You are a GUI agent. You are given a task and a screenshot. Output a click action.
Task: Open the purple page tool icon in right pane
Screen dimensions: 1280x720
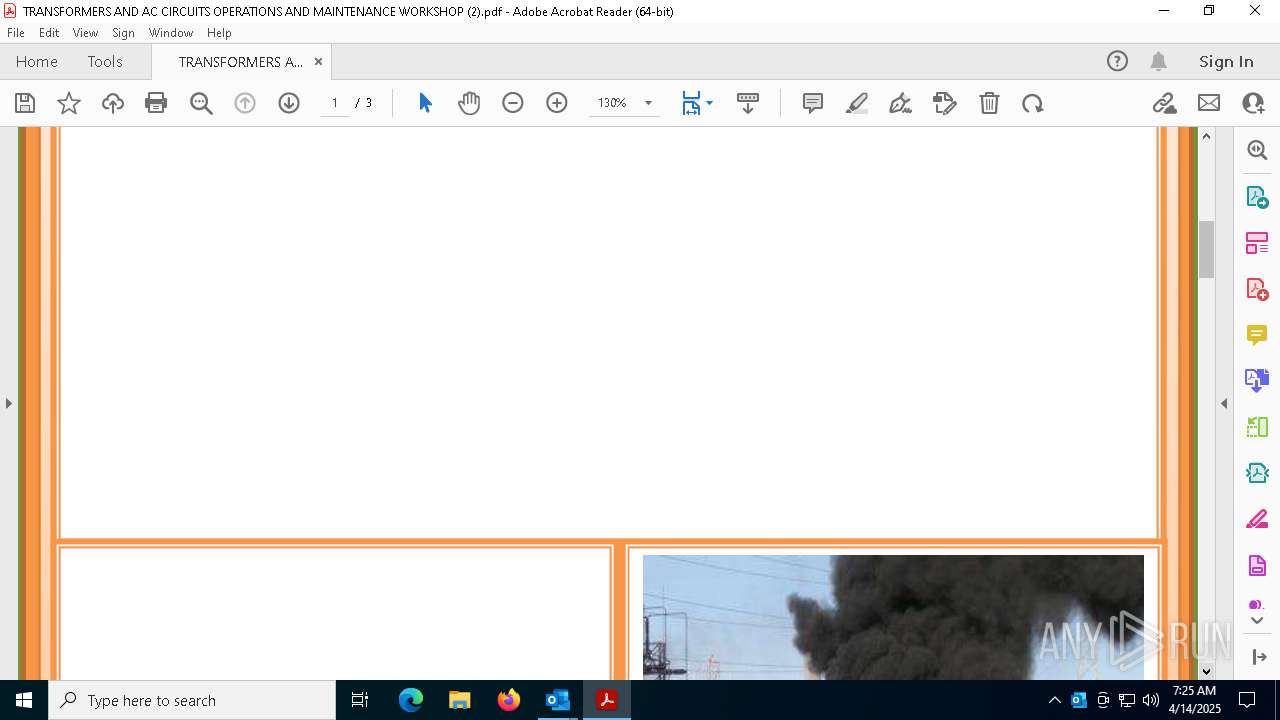click(1257, 565)
